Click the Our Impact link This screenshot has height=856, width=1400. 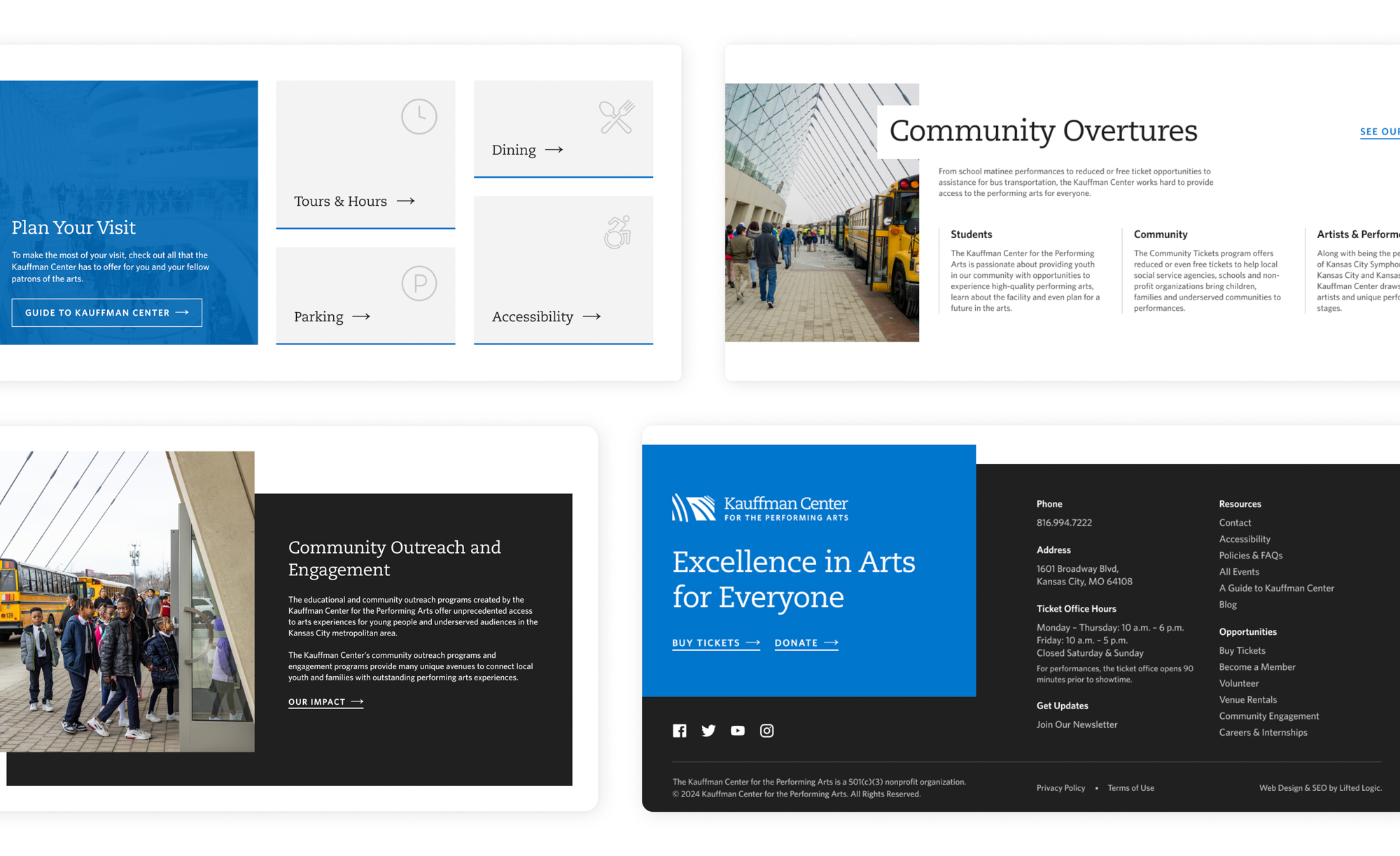[x=326, y=702]
